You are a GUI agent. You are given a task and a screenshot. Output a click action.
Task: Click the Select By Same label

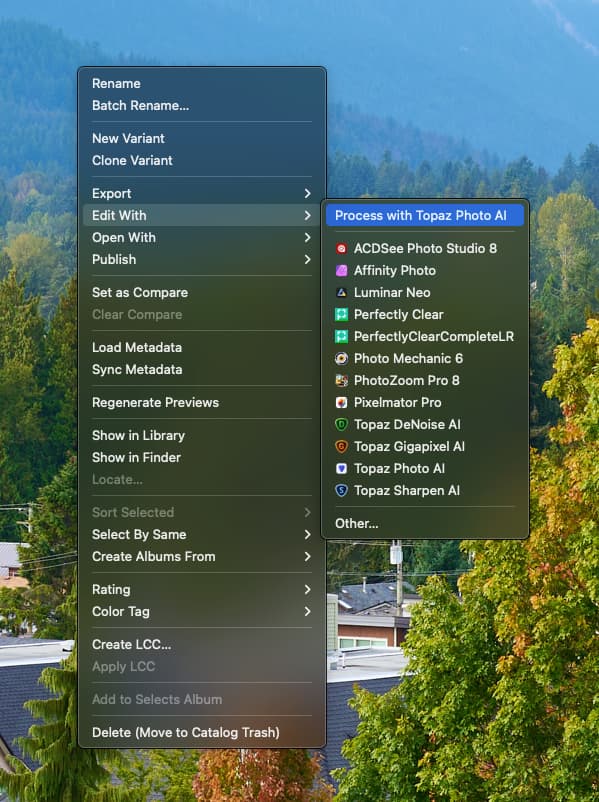coord(139,534)
